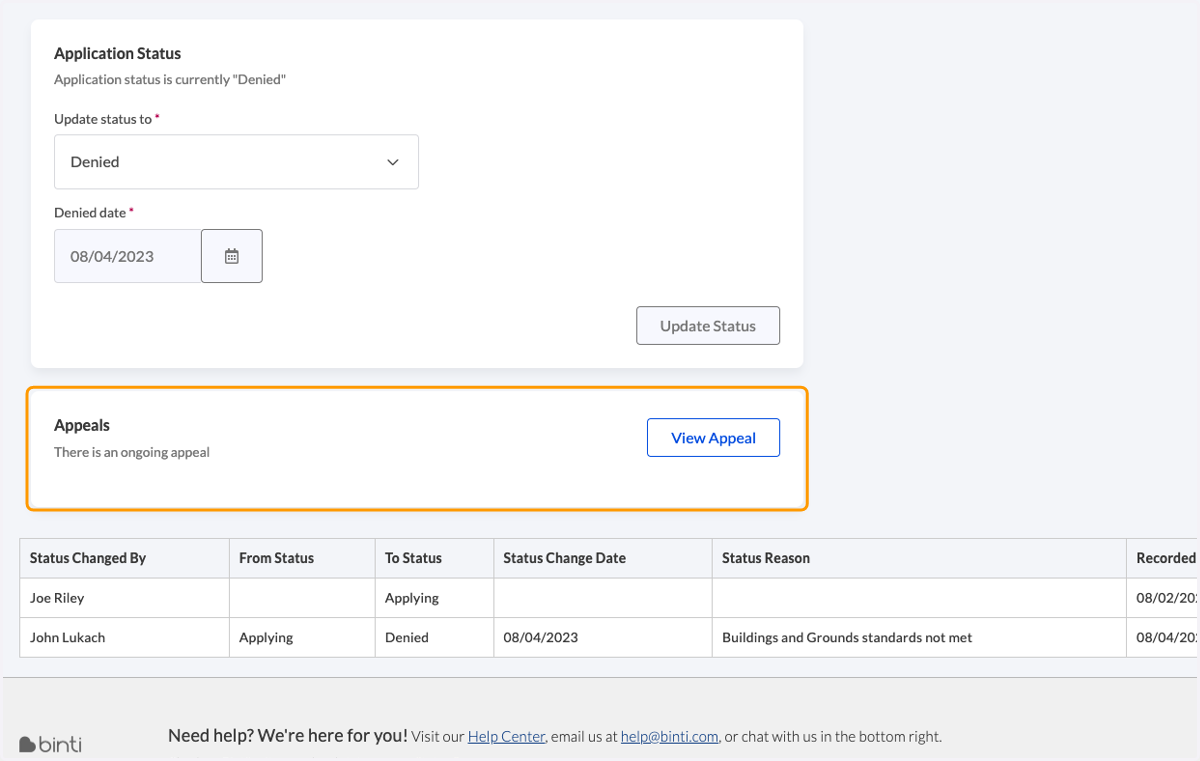Open the 'Update status to' dropdown
This screenshot has height=761, width=1200.
tap(236, 162)
